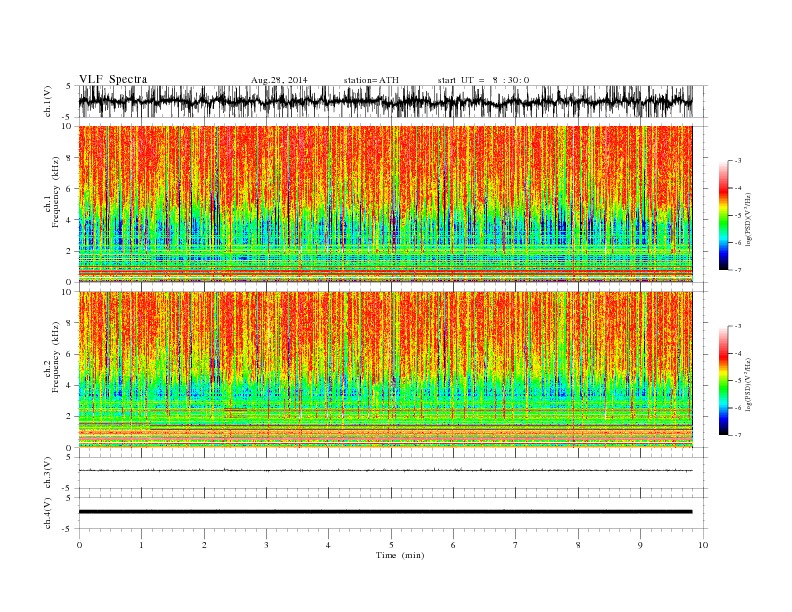Click the flat ch.3 voltage trace
Viewport: 792px width, 612px height.
click(x=385, y=470)
